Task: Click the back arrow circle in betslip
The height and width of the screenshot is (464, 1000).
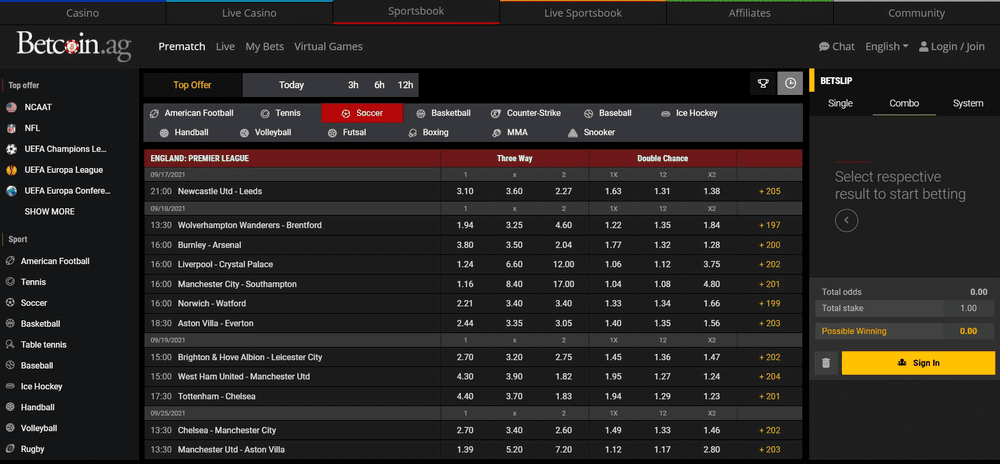Action: point(846,221)
